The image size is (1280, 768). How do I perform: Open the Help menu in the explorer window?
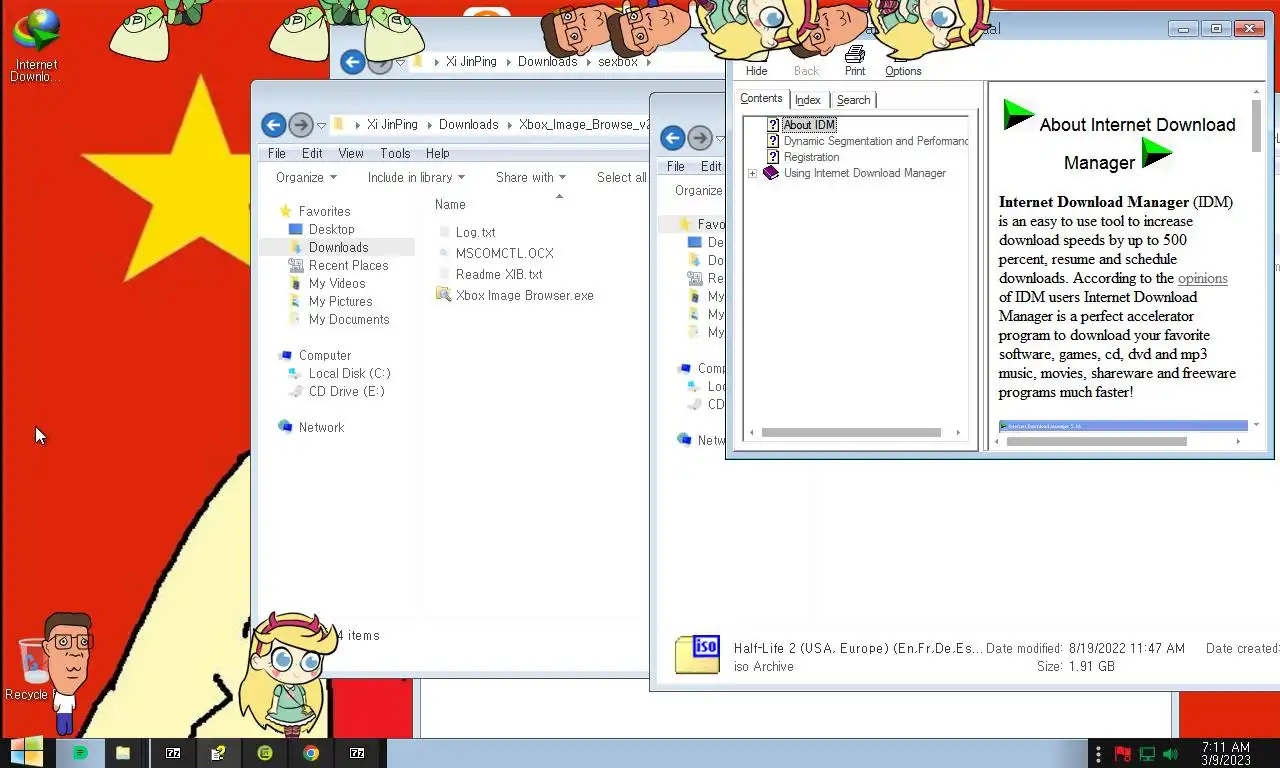point(438,154)
